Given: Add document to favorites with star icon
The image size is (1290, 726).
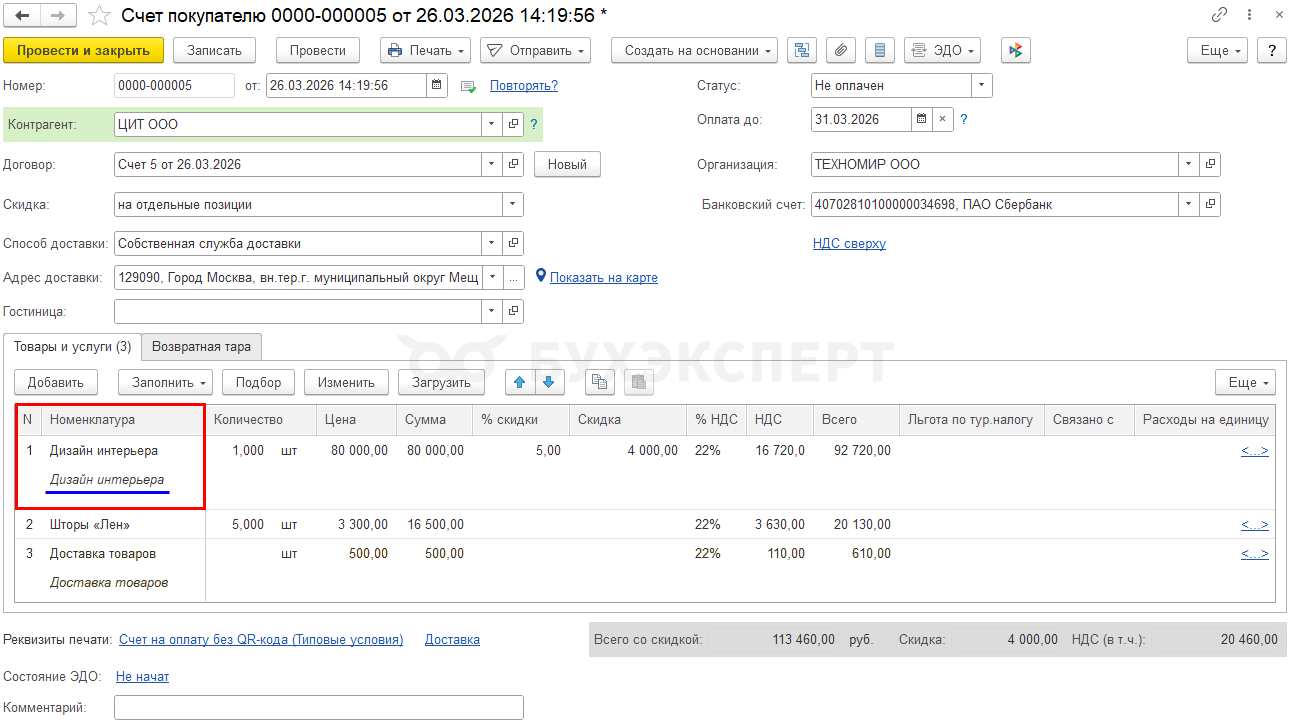Looking at the screenshot, I should pos(99,15).
